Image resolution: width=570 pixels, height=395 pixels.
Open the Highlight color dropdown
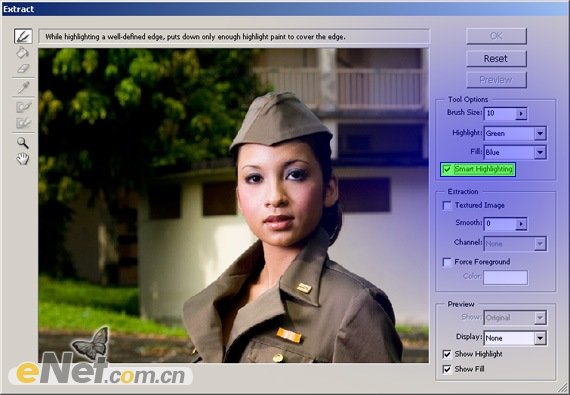pos(540,133)
